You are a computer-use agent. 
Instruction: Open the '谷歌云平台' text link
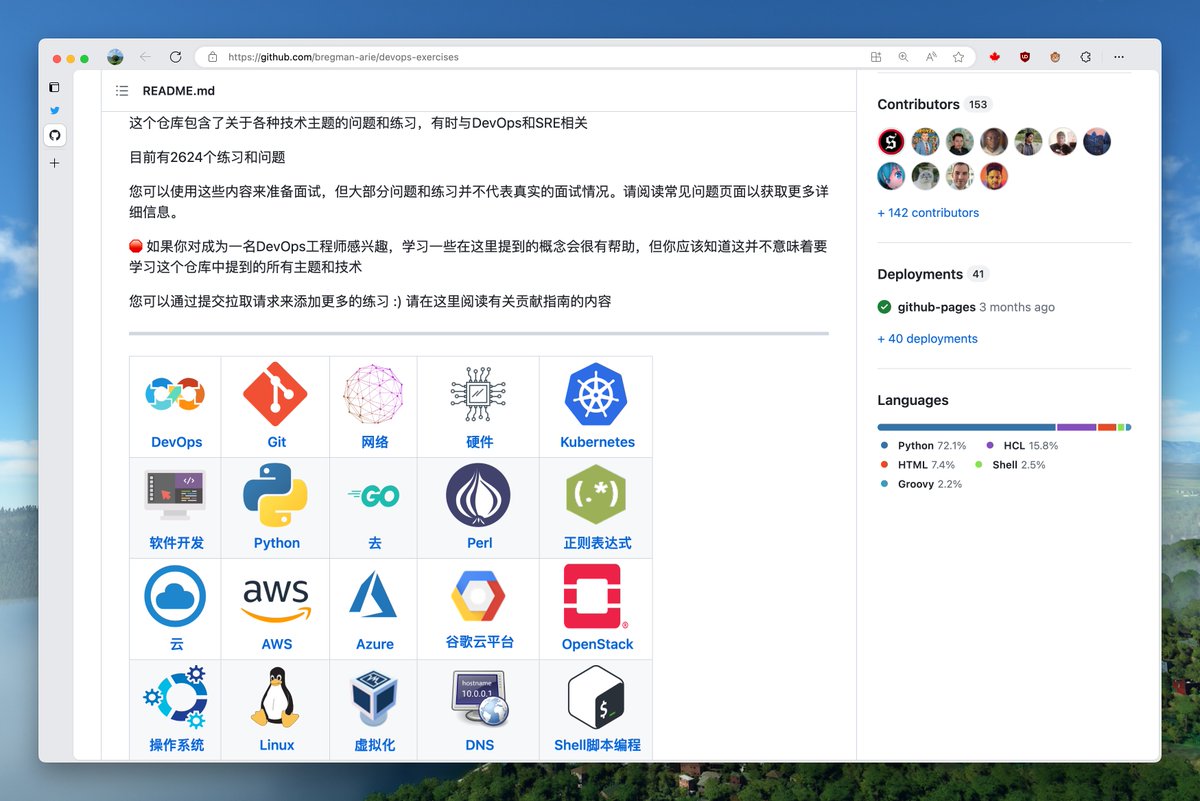point(479,642)
